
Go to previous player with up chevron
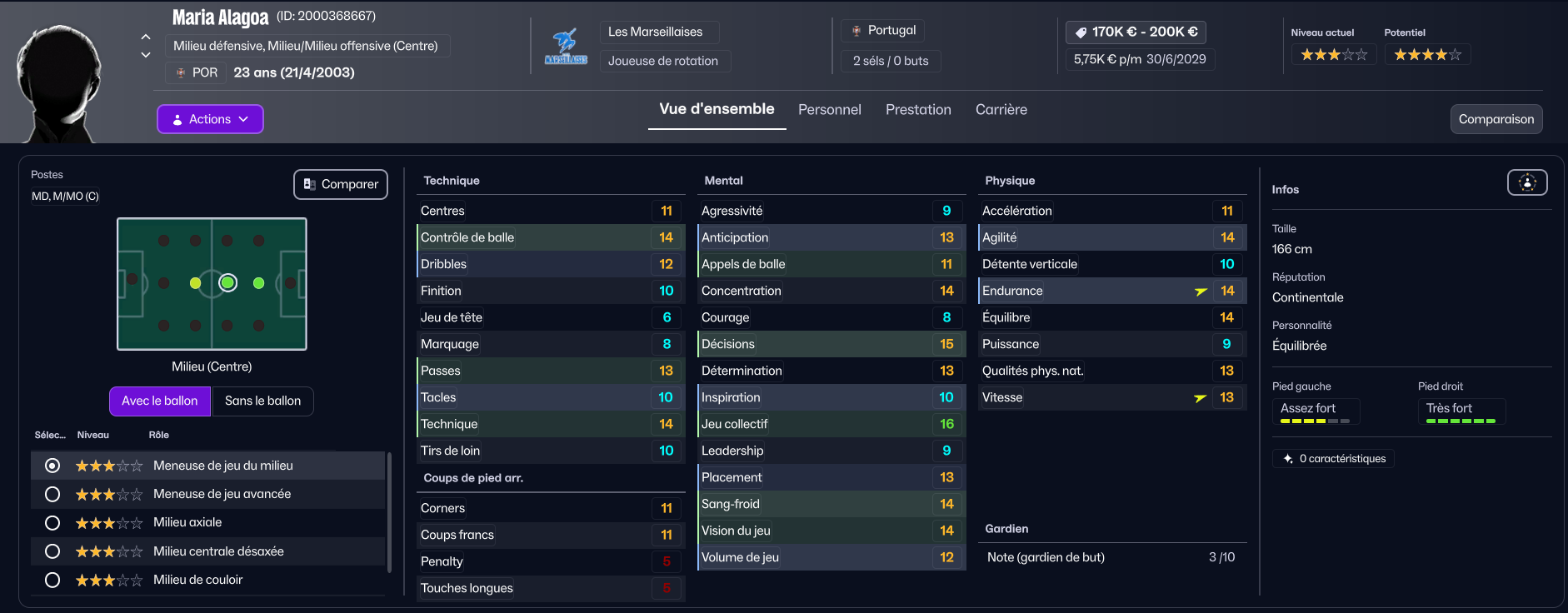coord(146,37)
